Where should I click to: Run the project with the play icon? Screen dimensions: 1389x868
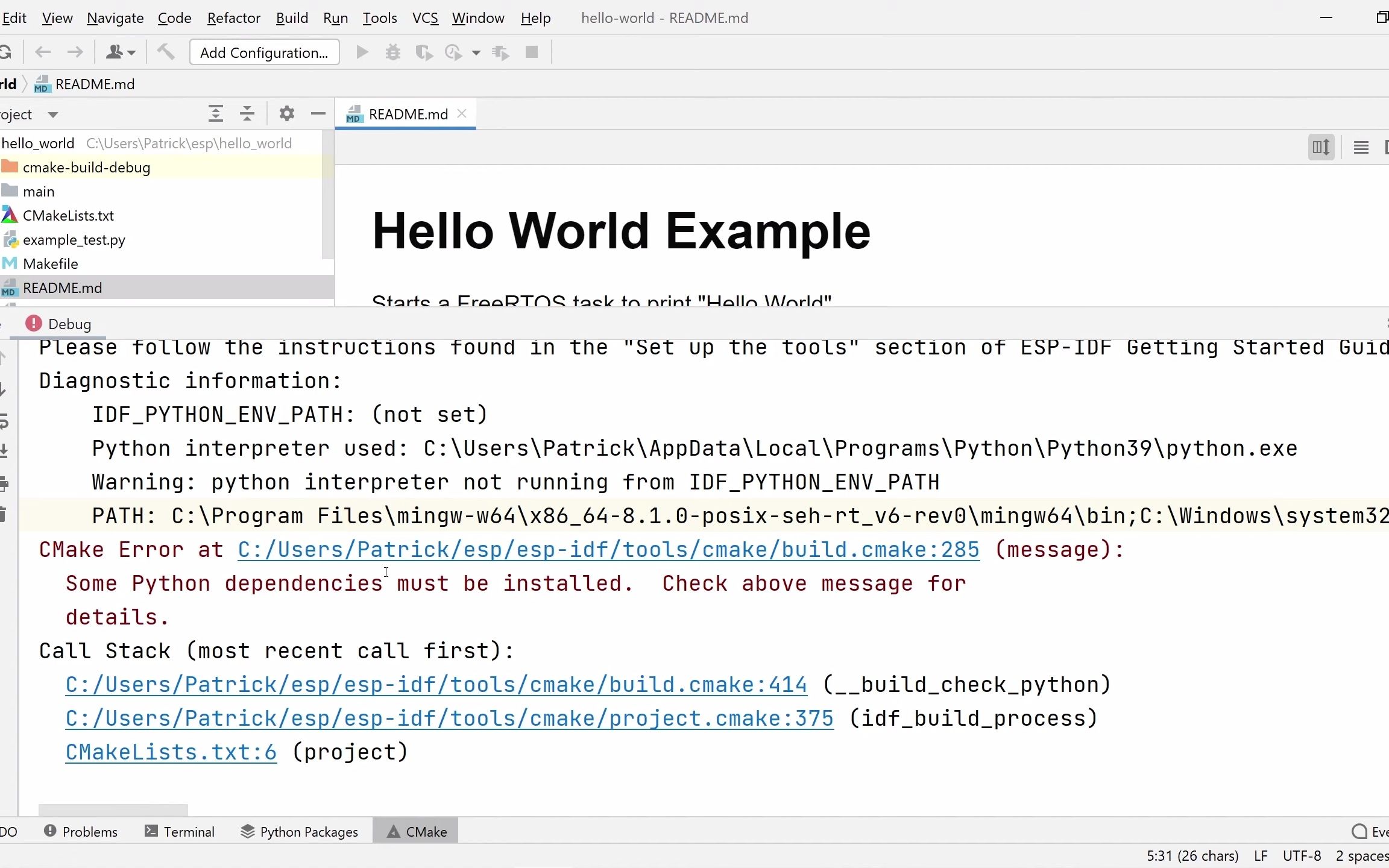pyautogui.click(x=362, y=52)
